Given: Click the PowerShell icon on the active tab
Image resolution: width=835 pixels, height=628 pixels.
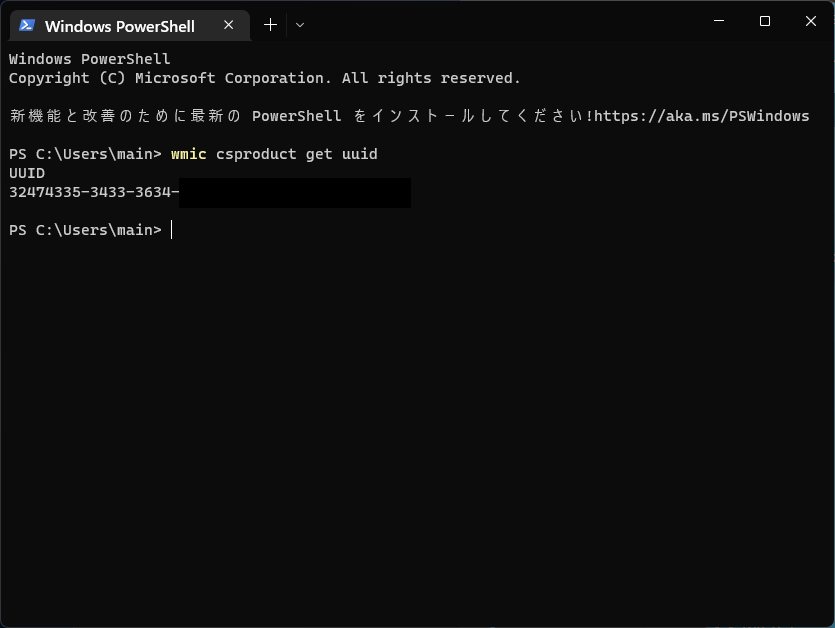Looking at the screenshot, I should coord(25,25).
